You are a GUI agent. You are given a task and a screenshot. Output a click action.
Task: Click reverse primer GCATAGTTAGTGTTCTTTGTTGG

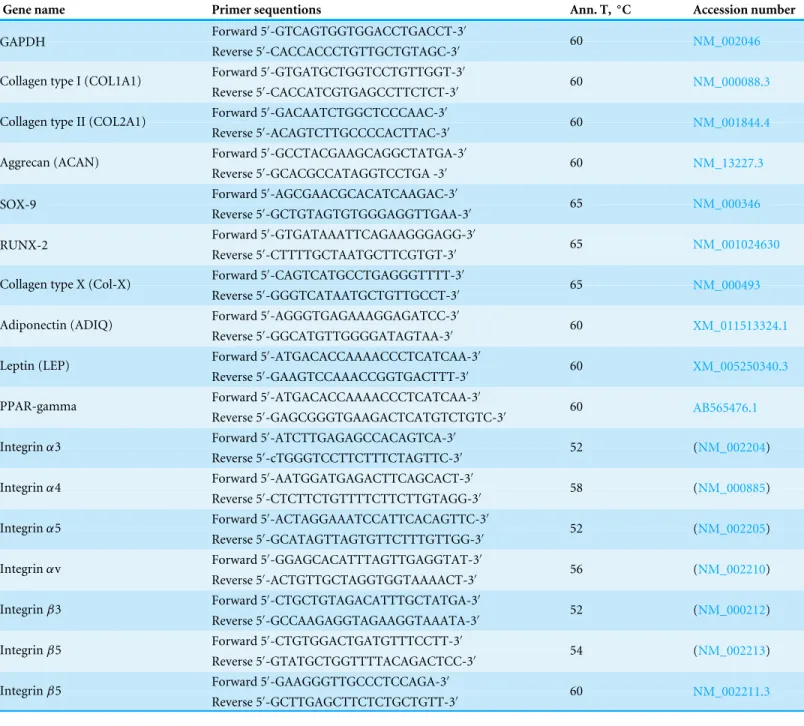348,539
